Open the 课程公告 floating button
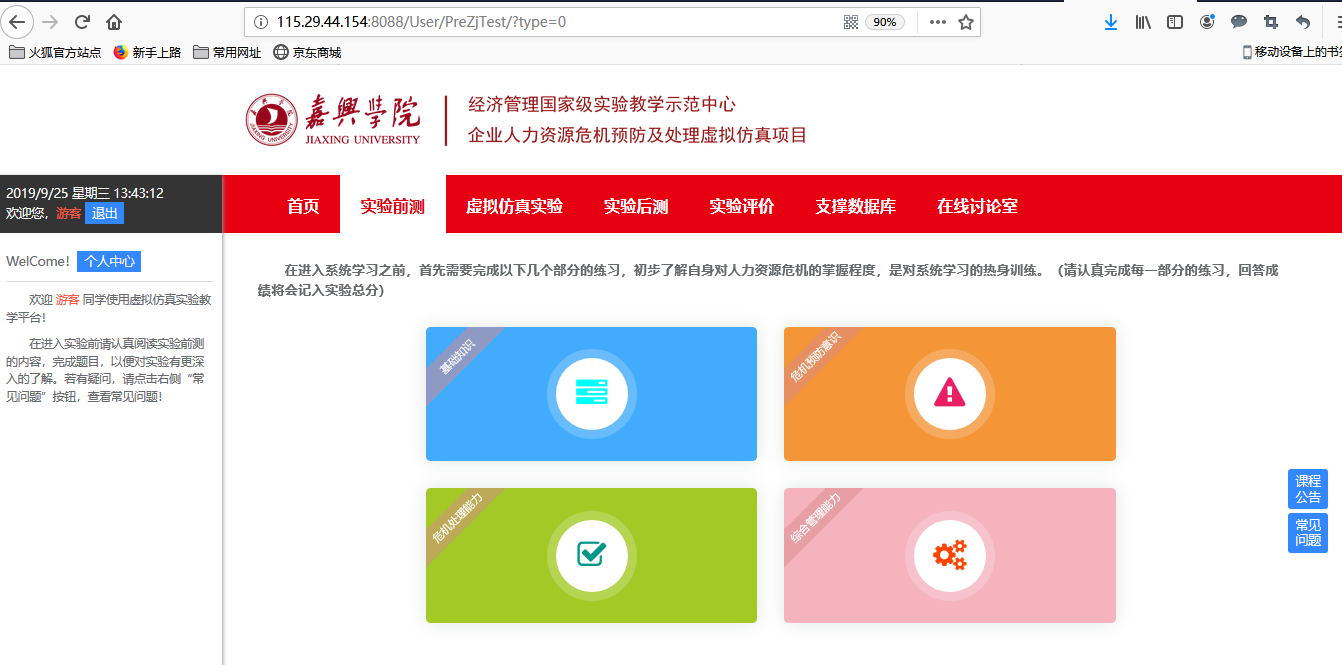 1308,489
